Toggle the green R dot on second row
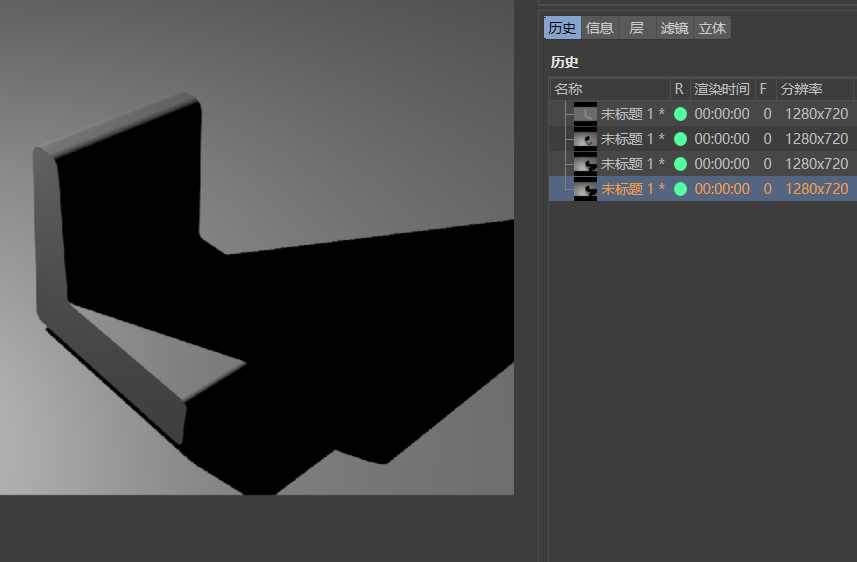This screenshot has height=562, width=857. (x=681, y=139)
